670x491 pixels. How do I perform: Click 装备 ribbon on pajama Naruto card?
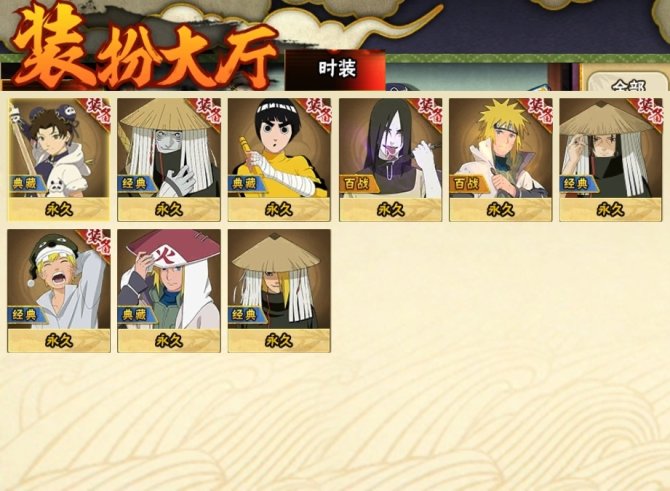(97, 242)
